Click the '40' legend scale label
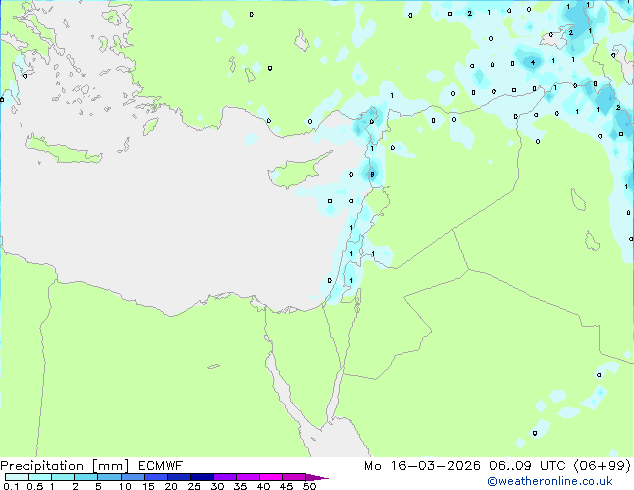This screenshot has height=490, width=634. tap(263, 486)
